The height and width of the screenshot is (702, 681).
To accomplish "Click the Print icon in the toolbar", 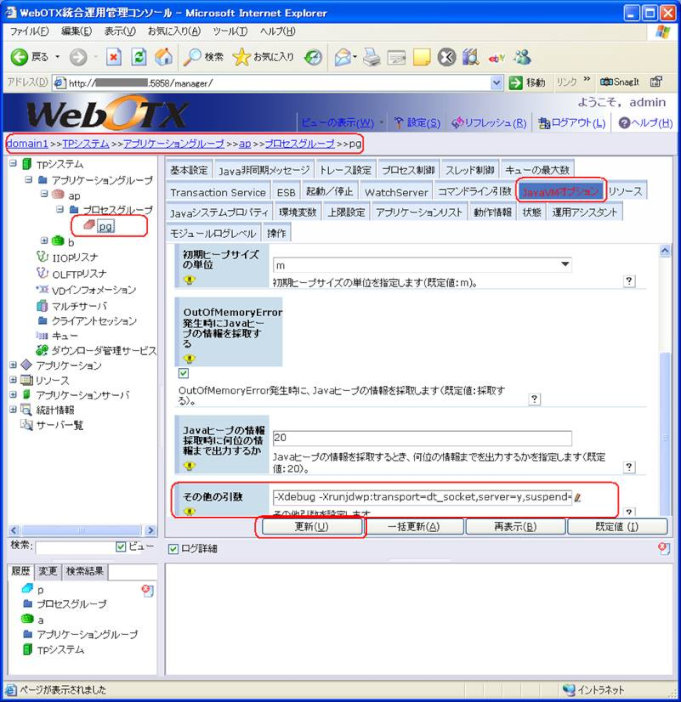I will 371,57.
